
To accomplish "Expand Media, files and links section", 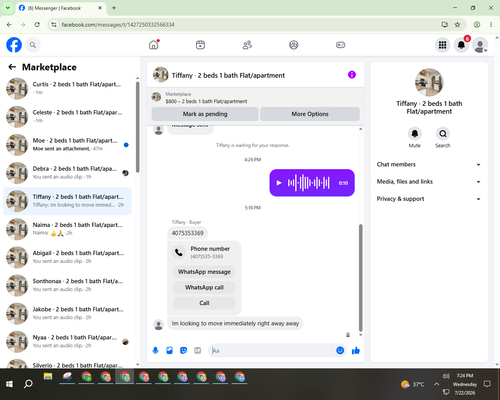I will tap(429, 182).
